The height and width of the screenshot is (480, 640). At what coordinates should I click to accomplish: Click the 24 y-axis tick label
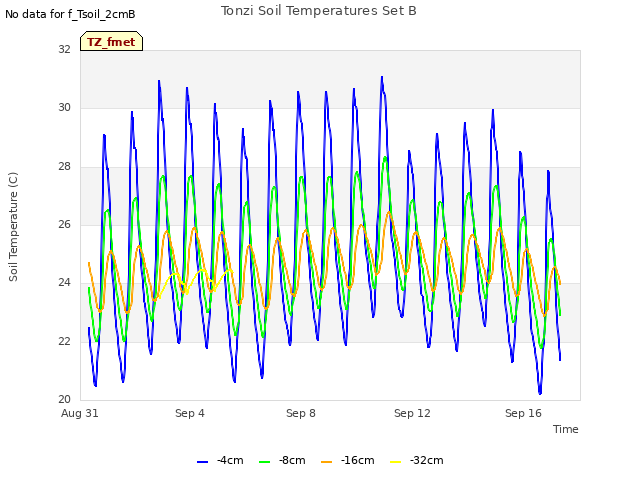click(64, 283)
